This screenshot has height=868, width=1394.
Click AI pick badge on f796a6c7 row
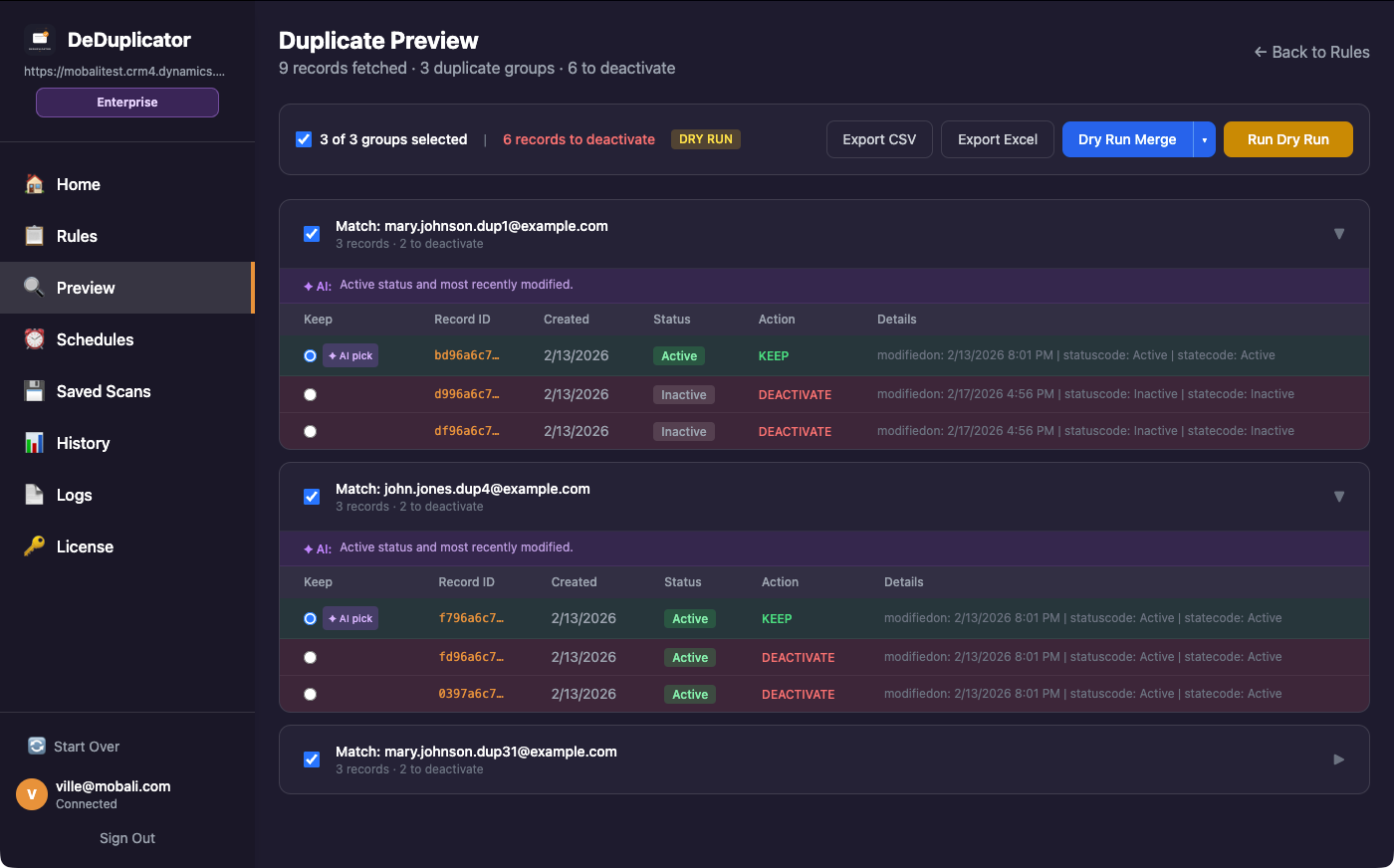coord(350,618)
